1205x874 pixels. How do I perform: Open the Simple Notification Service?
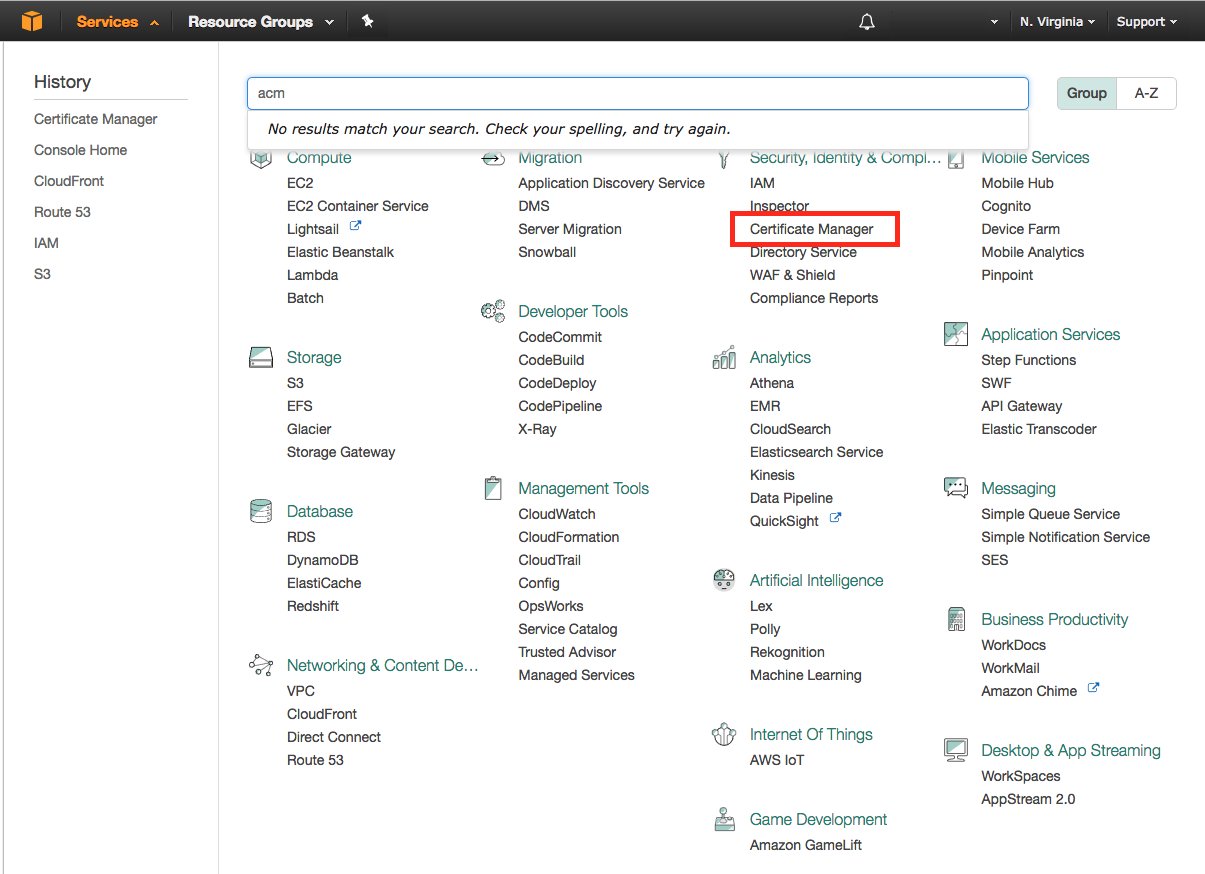click(1066, 537)
